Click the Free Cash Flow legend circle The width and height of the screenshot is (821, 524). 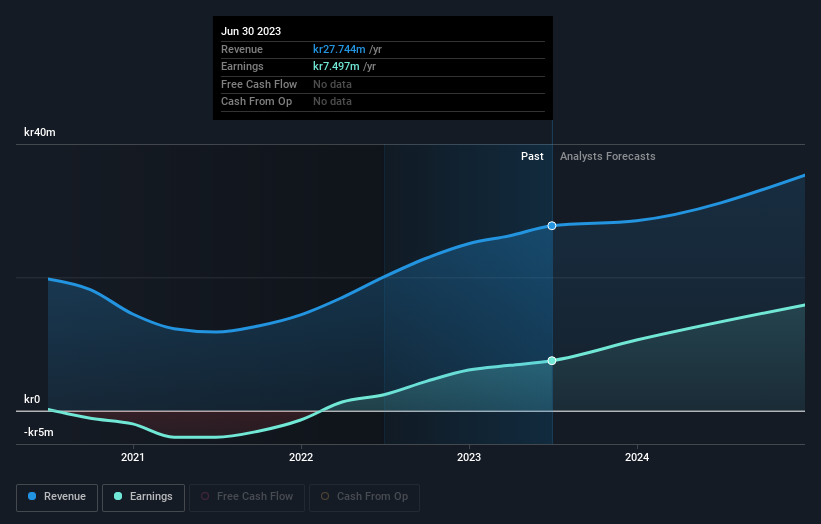click(x=205, y=496)
